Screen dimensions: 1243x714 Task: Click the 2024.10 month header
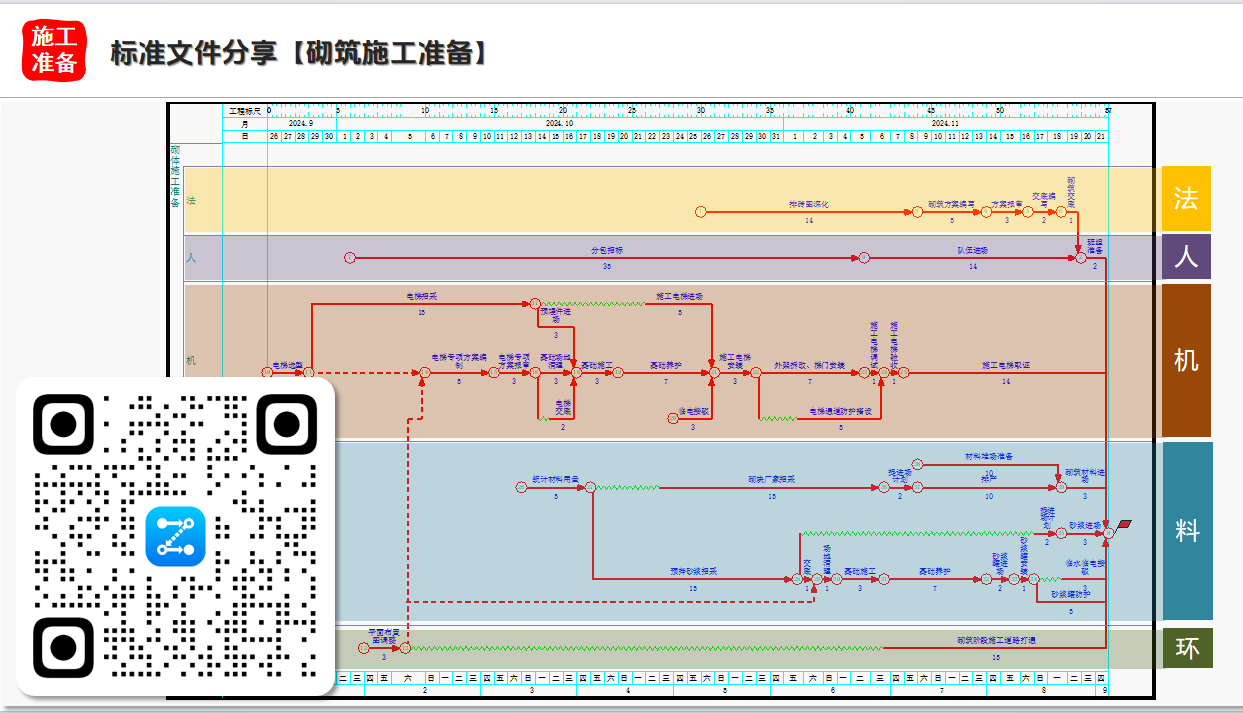(559, 123)
